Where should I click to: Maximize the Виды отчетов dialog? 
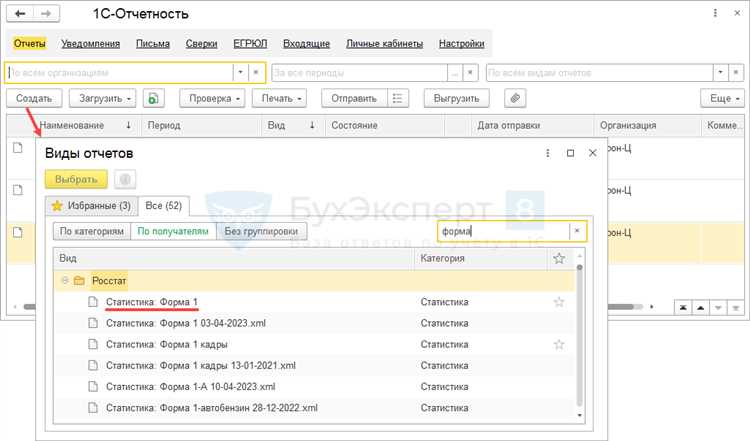coord(570,153)
